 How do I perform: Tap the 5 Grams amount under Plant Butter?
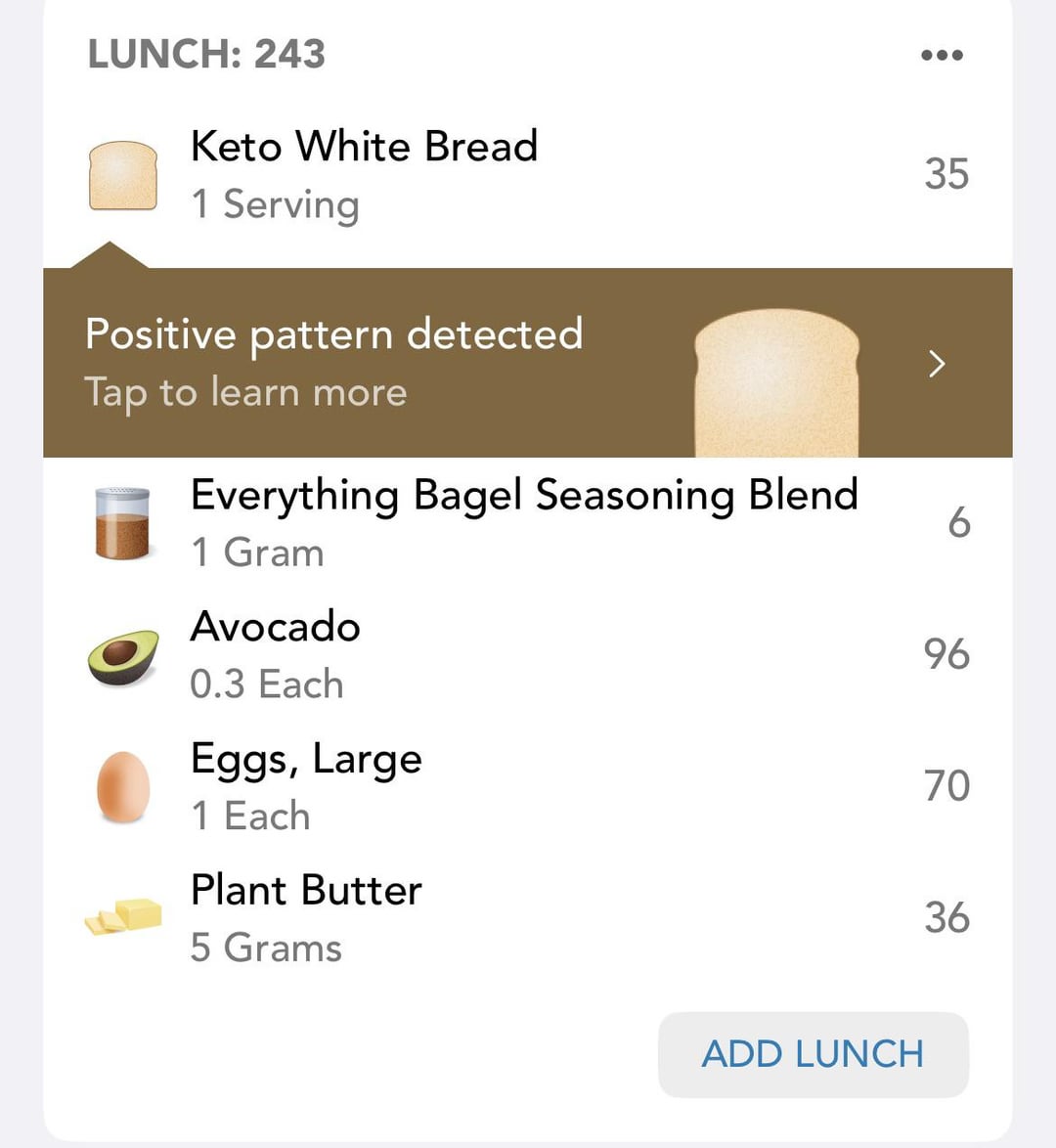click(x=266, y=948)
